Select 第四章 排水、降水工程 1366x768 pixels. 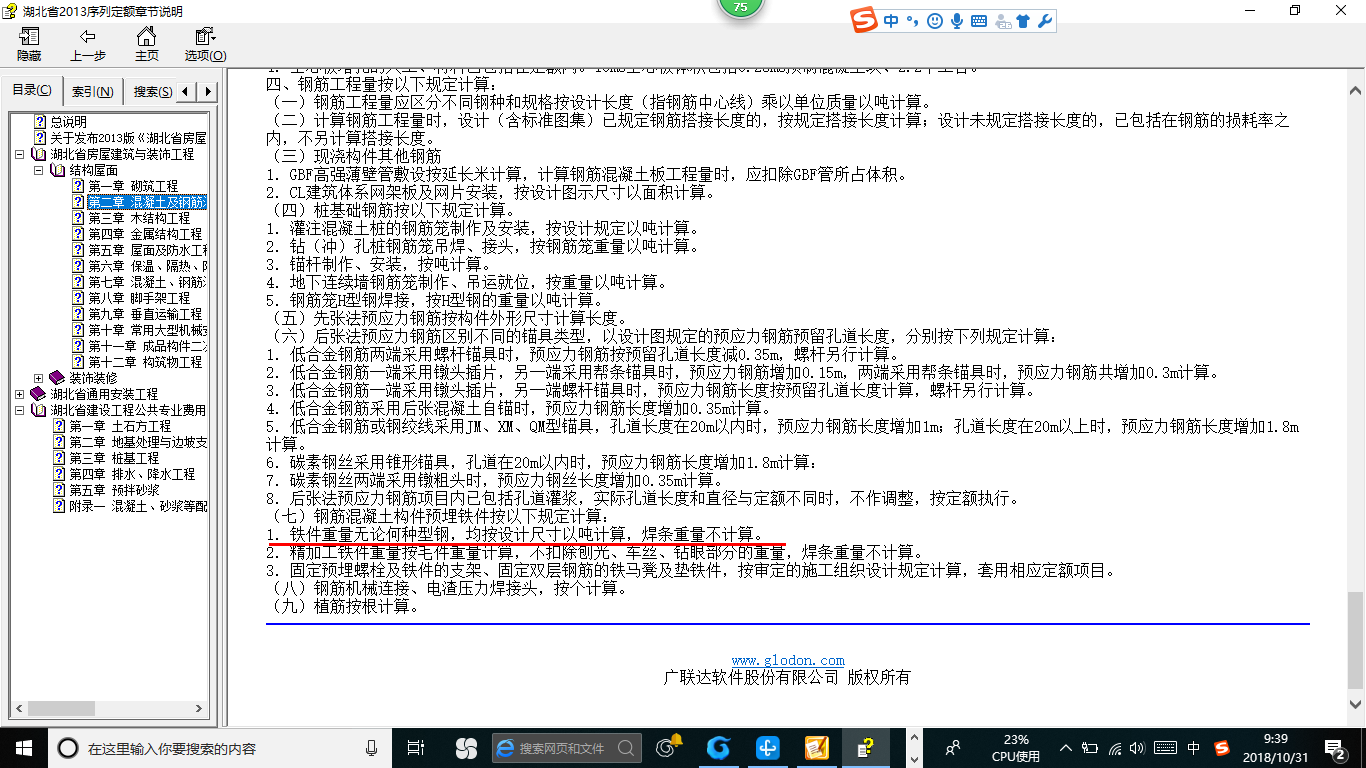click(x=132, y=474)
